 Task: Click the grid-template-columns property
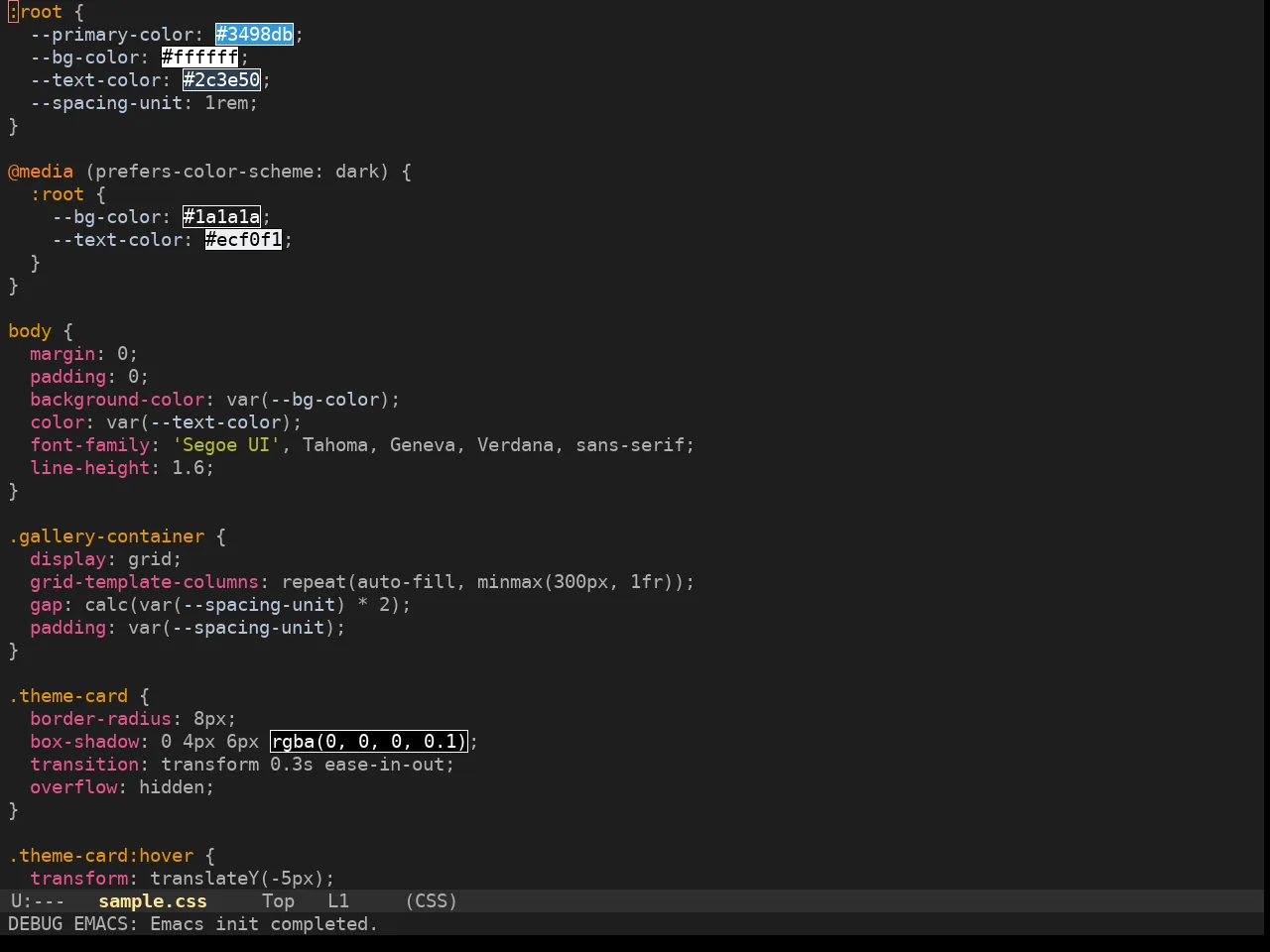(144, 582)
